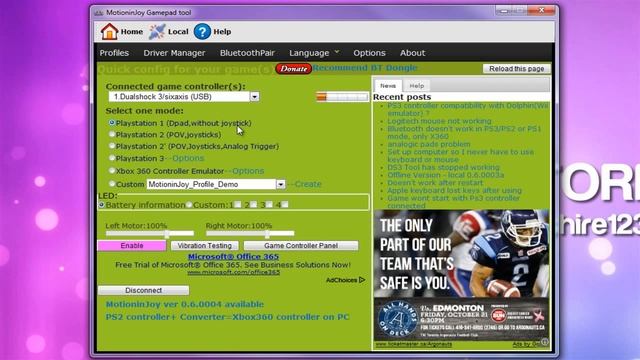Expand the MotioninJoy_Profile_Demo dropdown arrow
640x360 pixels.
tap(280, 184)
